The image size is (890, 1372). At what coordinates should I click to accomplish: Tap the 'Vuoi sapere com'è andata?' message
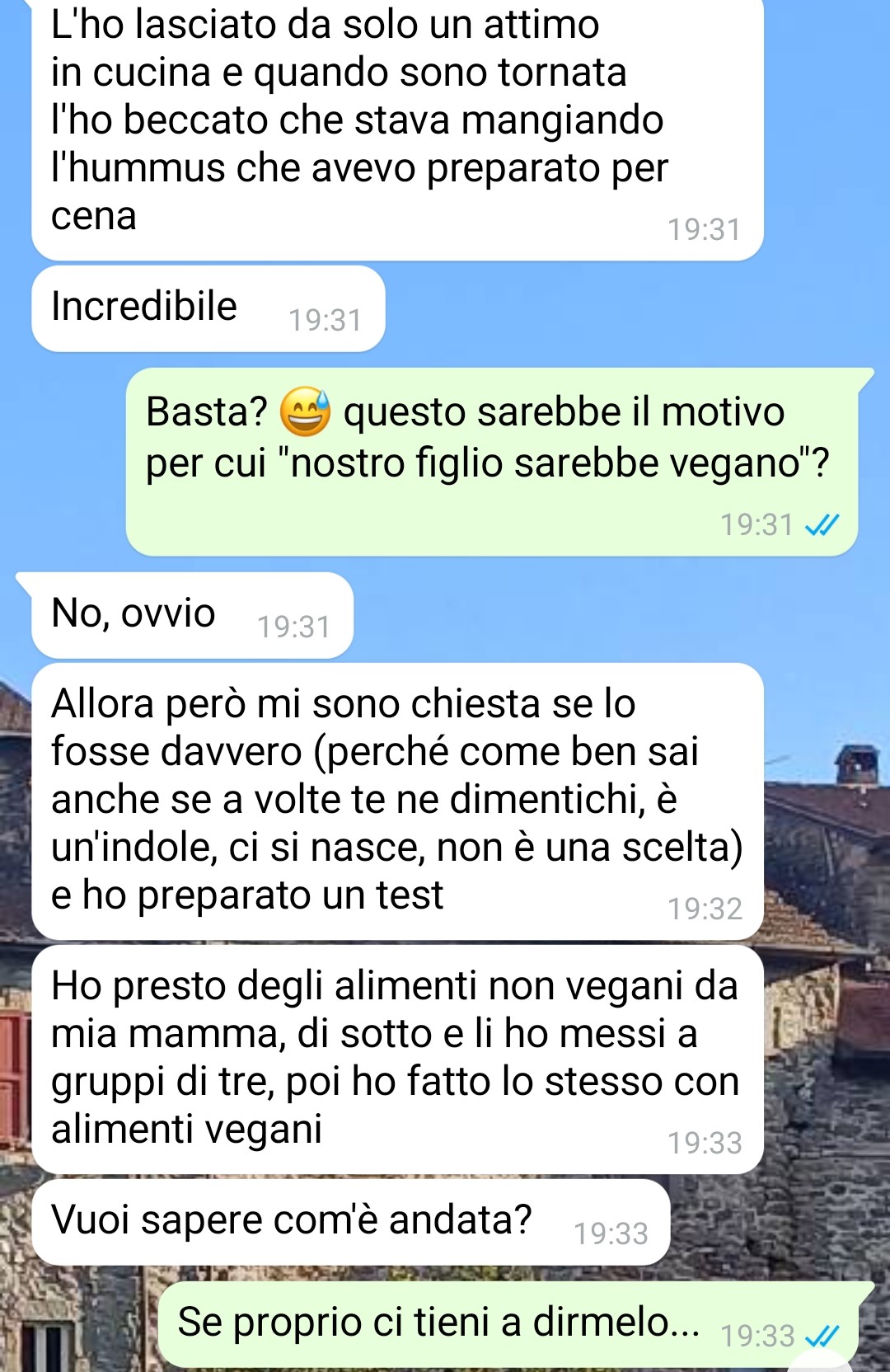(x=350, y=1222)
